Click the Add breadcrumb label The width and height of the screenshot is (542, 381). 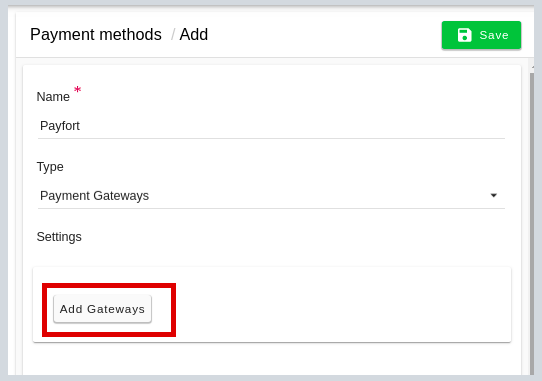pos(194,35)
